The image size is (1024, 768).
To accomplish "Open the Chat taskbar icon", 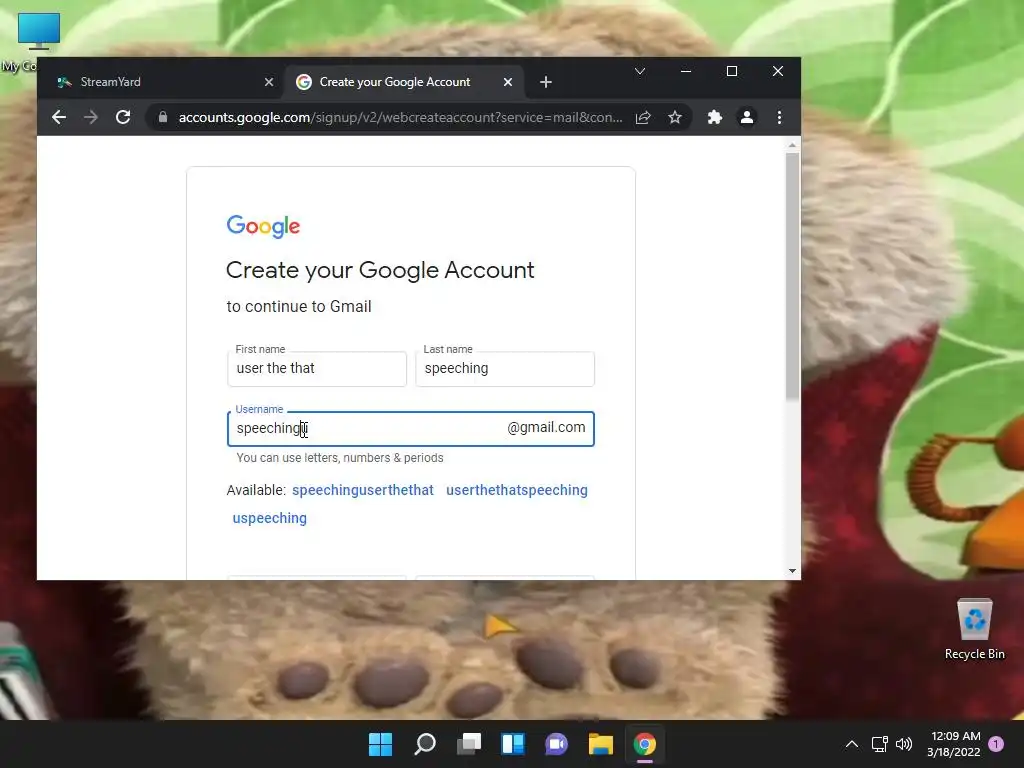I will pos(556,744).
